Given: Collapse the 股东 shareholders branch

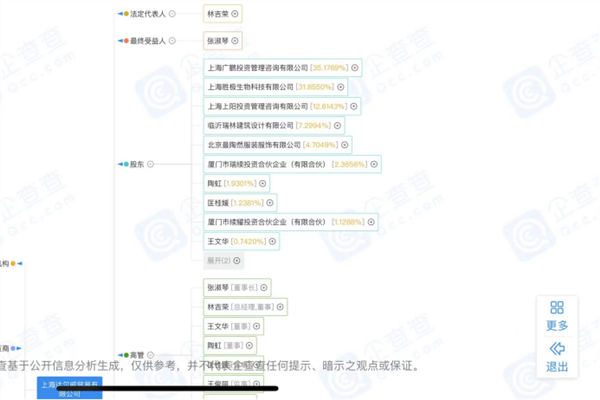Looking at the screenshot, I should coord(151,164).
